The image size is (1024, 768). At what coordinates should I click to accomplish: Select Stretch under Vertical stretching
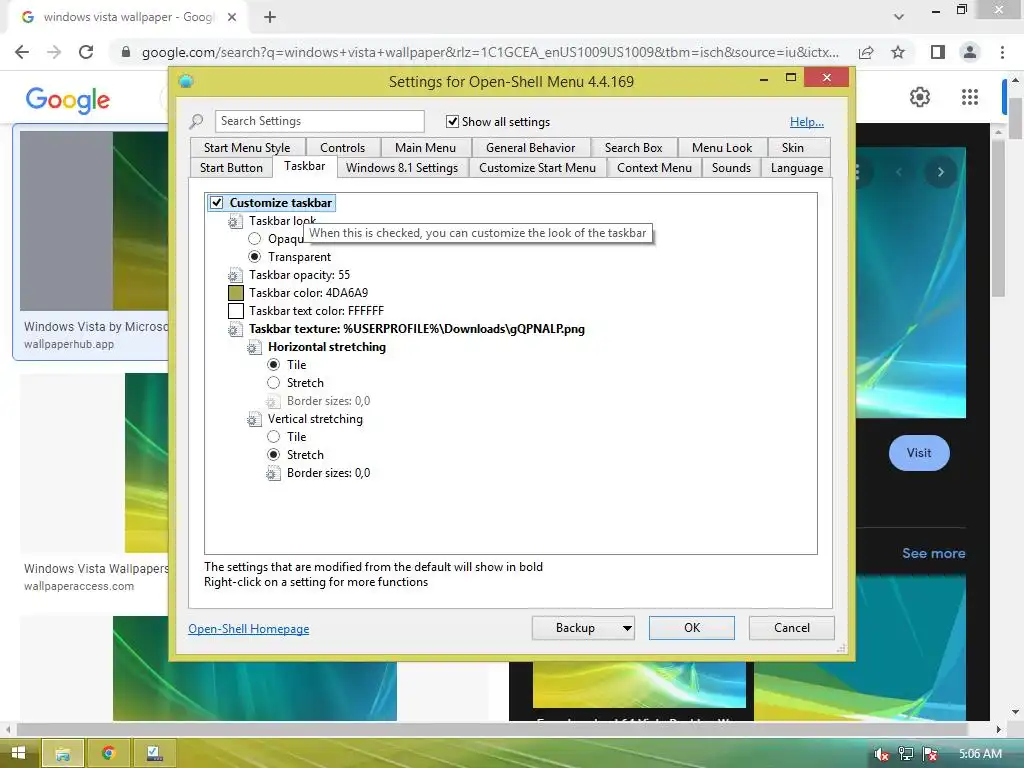coord(274,455)
